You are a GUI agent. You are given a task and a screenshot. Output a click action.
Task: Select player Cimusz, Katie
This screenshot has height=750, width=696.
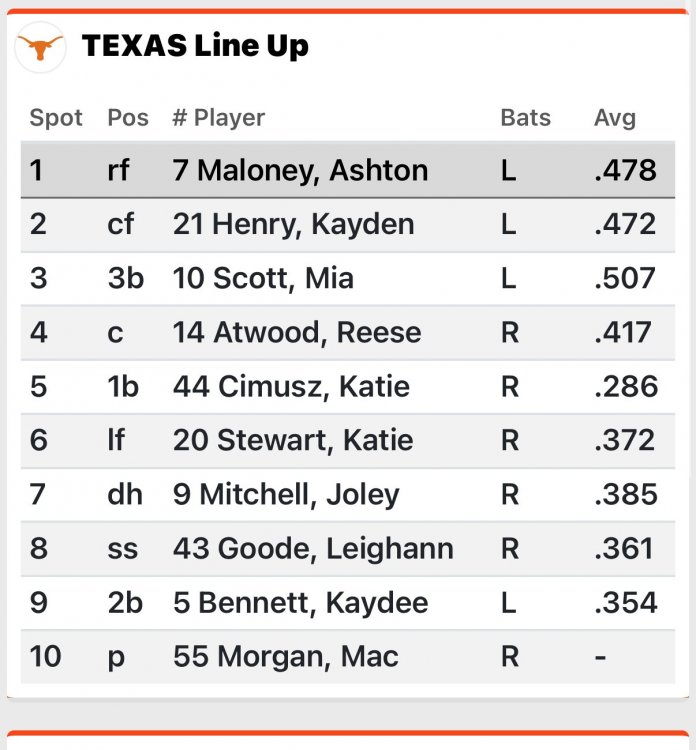coord(291,386)
